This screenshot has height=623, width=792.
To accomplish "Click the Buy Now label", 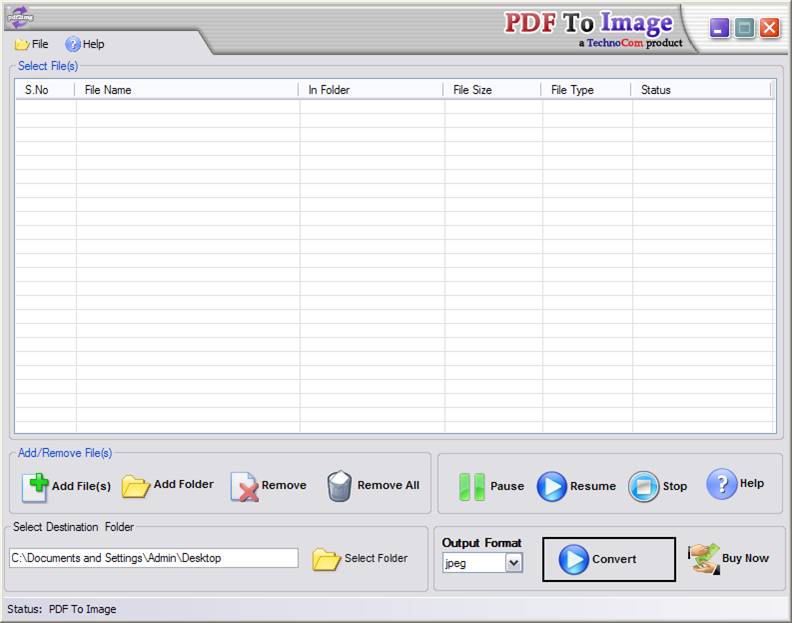I will [x=746, y=558].
